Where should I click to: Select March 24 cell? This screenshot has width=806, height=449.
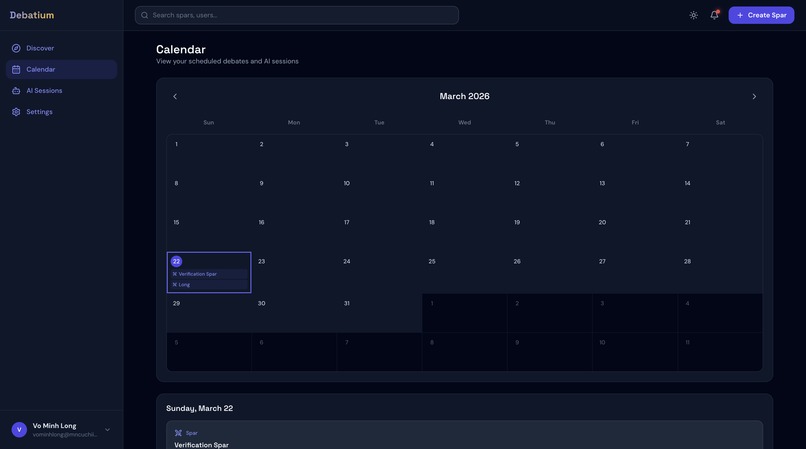tap(379, 273)
